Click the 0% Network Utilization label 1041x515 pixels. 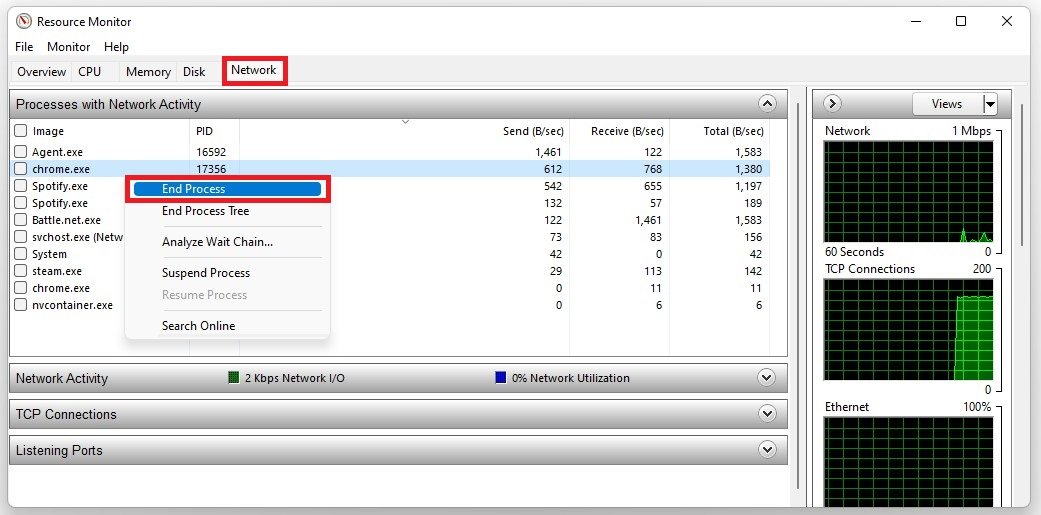571,378
